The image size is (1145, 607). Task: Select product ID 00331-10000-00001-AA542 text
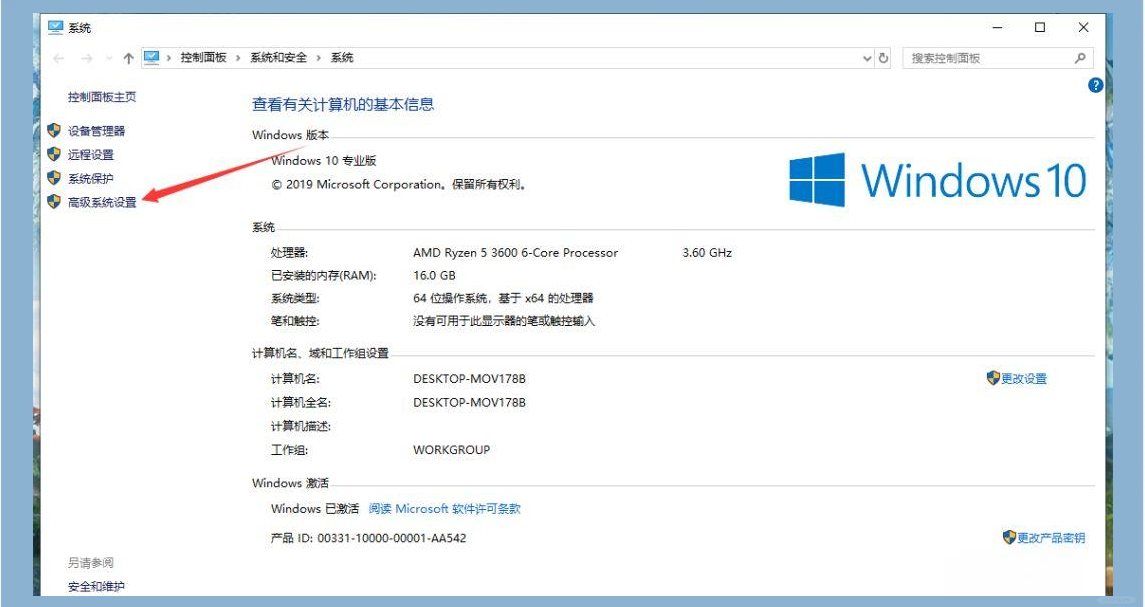point(391,538)
